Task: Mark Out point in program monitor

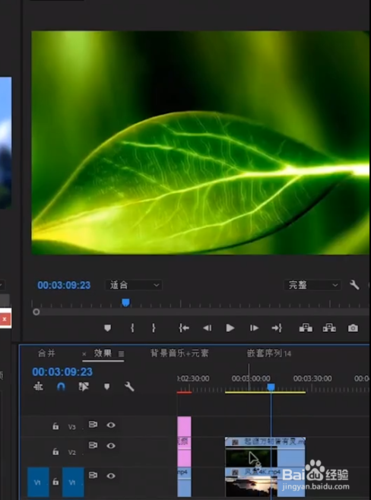Action: click(154, 328)
